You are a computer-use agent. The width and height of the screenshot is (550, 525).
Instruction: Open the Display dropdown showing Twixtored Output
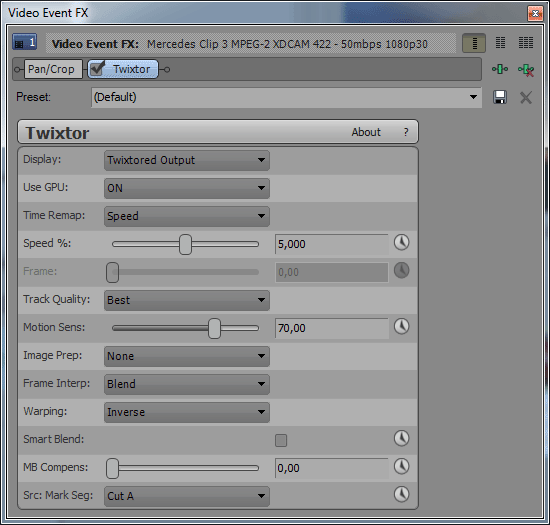[187, 160]
